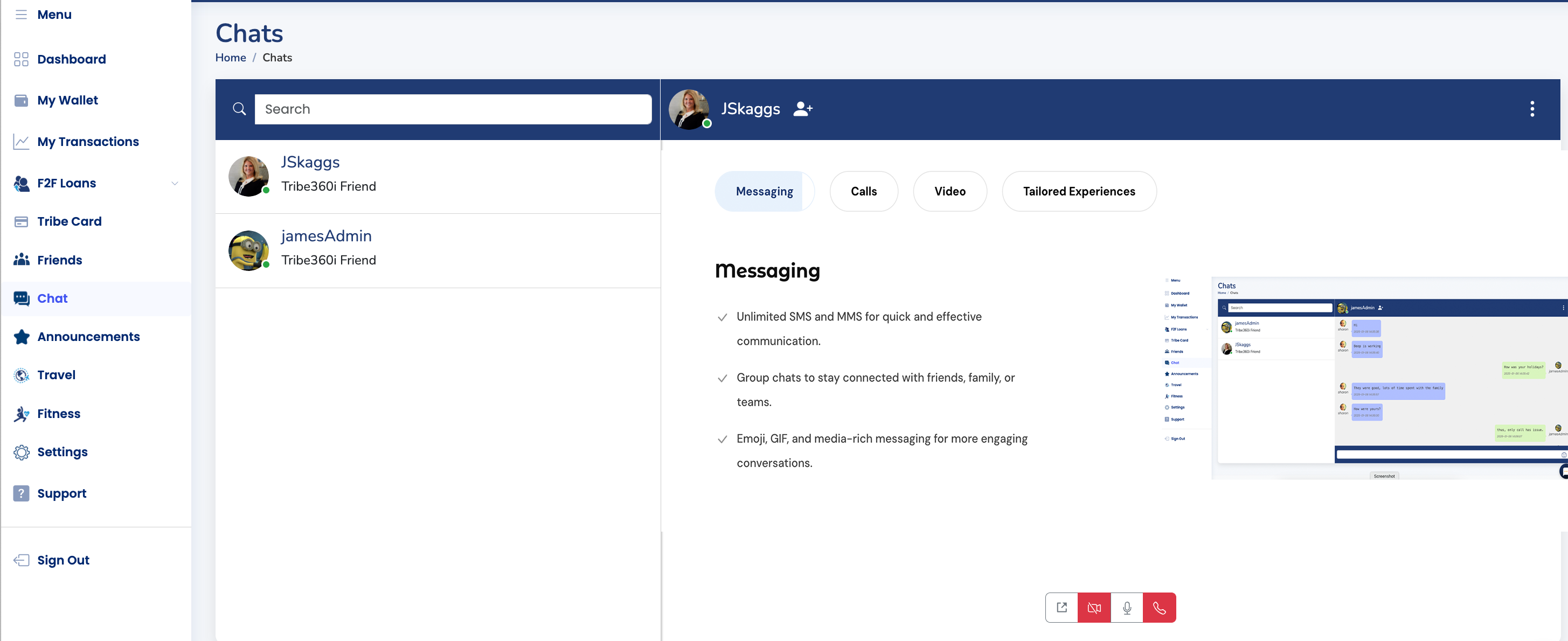
Task: Open Announcements from the sidebar
Action: (x=89, y=337)
